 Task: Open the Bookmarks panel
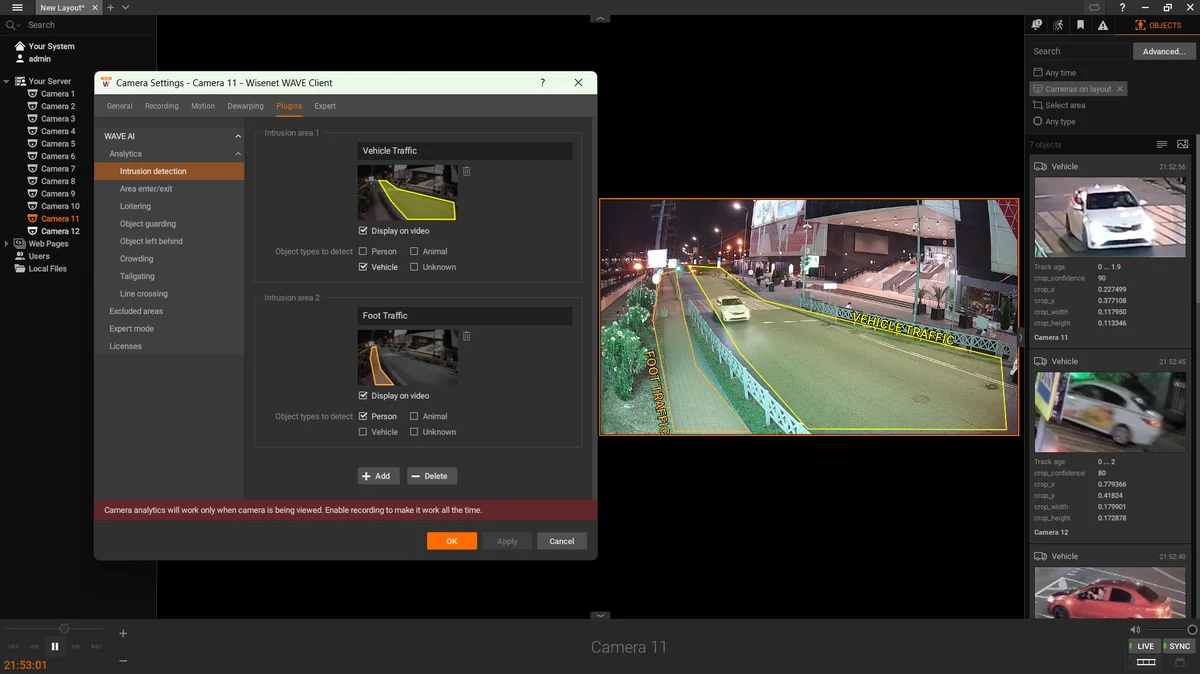[1080, 24]
